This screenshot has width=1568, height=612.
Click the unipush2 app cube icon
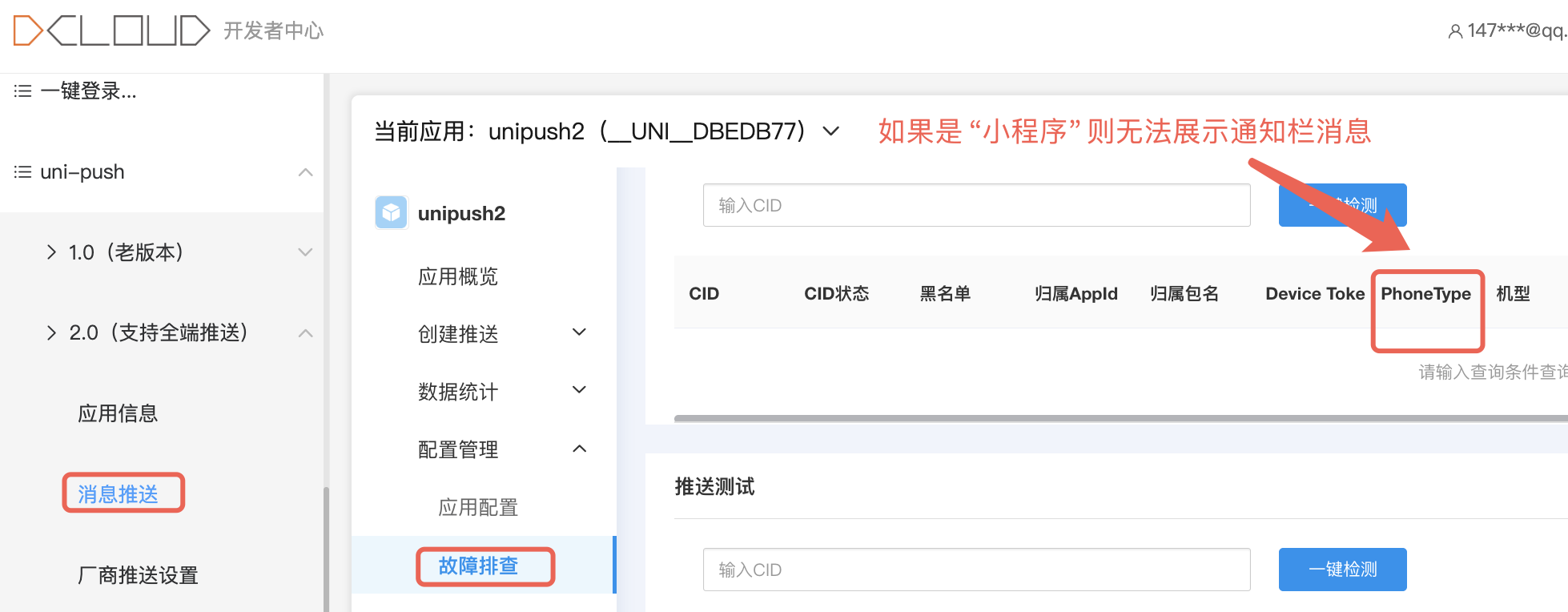[391, 213]
